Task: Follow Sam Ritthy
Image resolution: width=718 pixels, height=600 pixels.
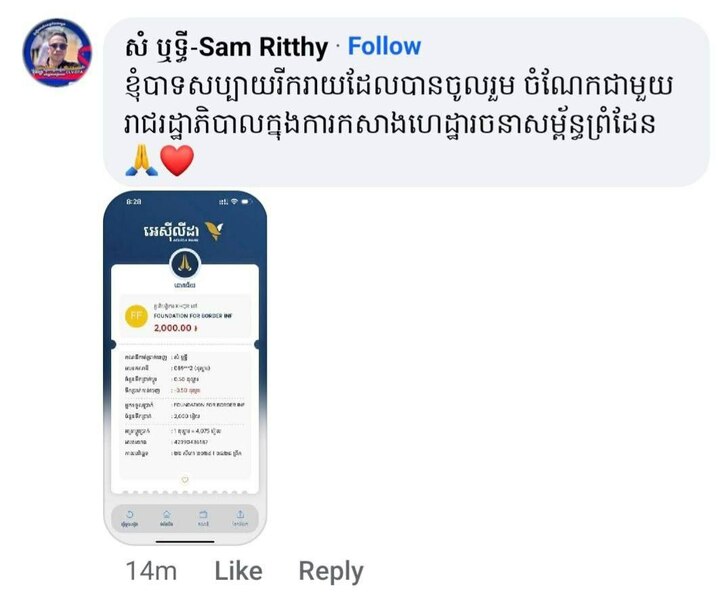Action: [384, 46]
